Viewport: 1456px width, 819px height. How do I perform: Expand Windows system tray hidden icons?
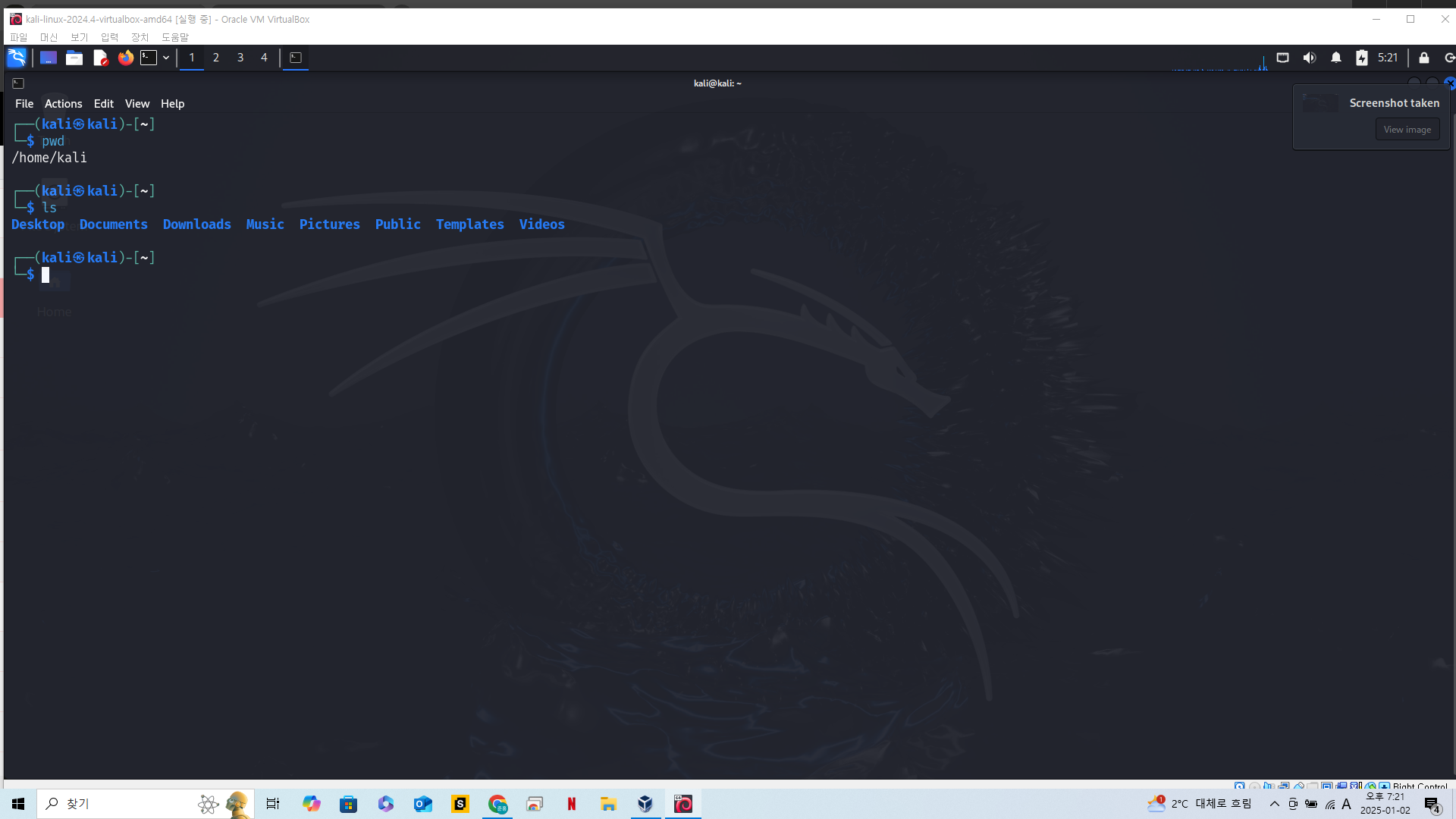1275,804
